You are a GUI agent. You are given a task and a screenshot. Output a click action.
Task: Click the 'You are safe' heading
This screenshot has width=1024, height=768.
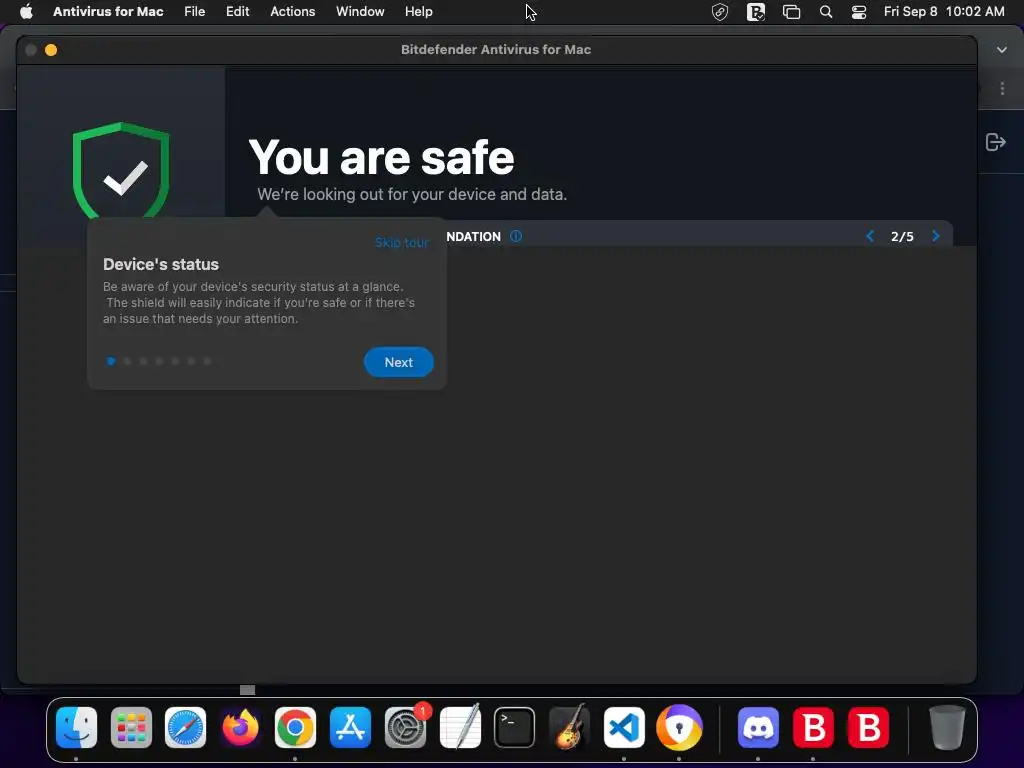pyautogui.click(x=381, y=157)
